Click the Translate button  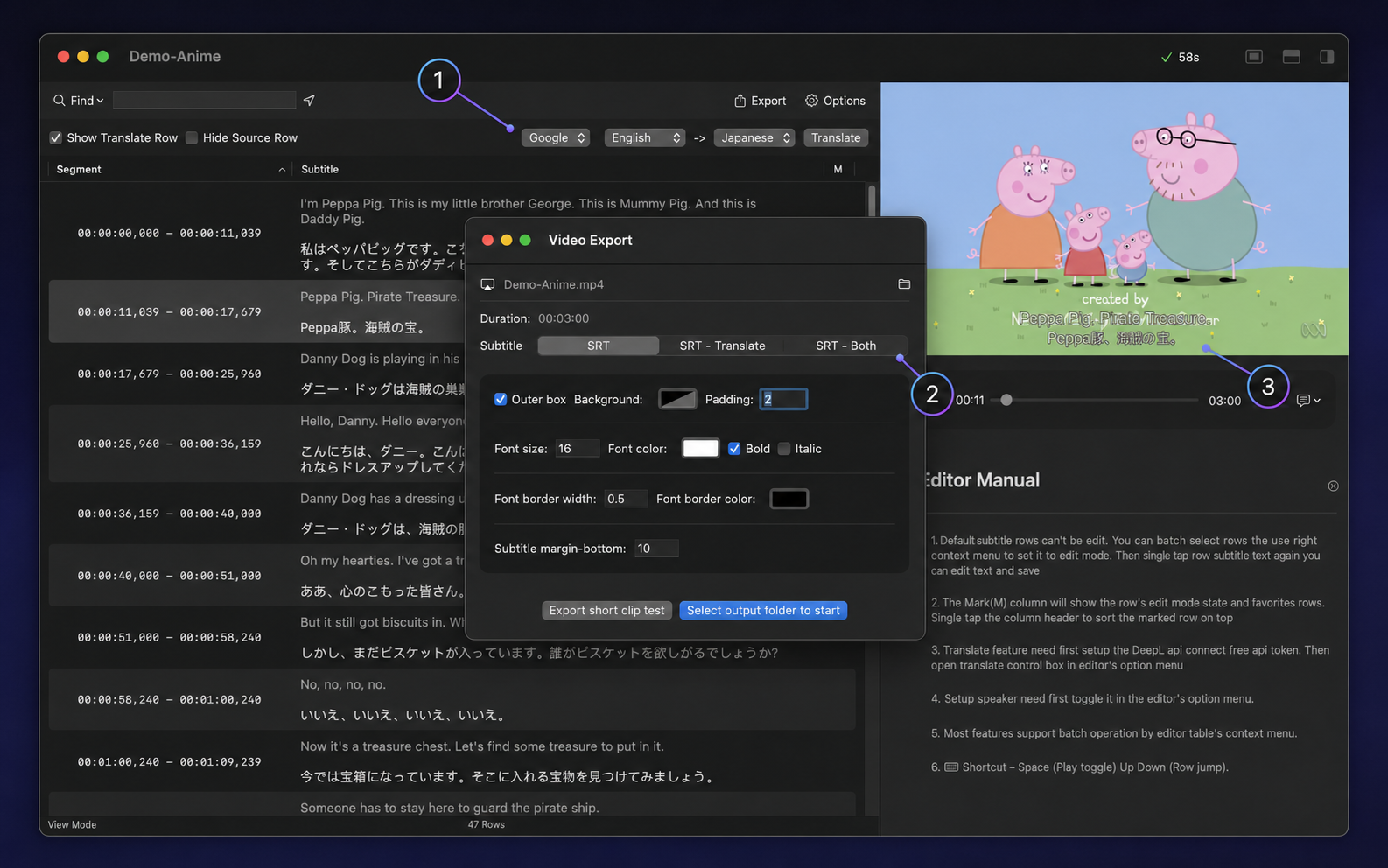[x=836, y=138]
